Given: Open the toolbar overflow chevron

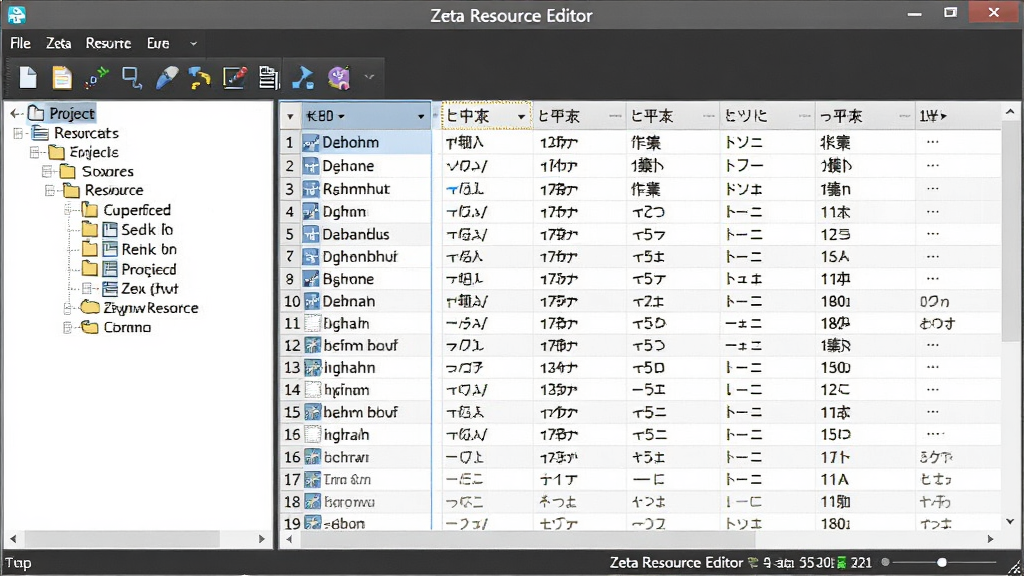Looking at the screenshot, I should point(369,77).
